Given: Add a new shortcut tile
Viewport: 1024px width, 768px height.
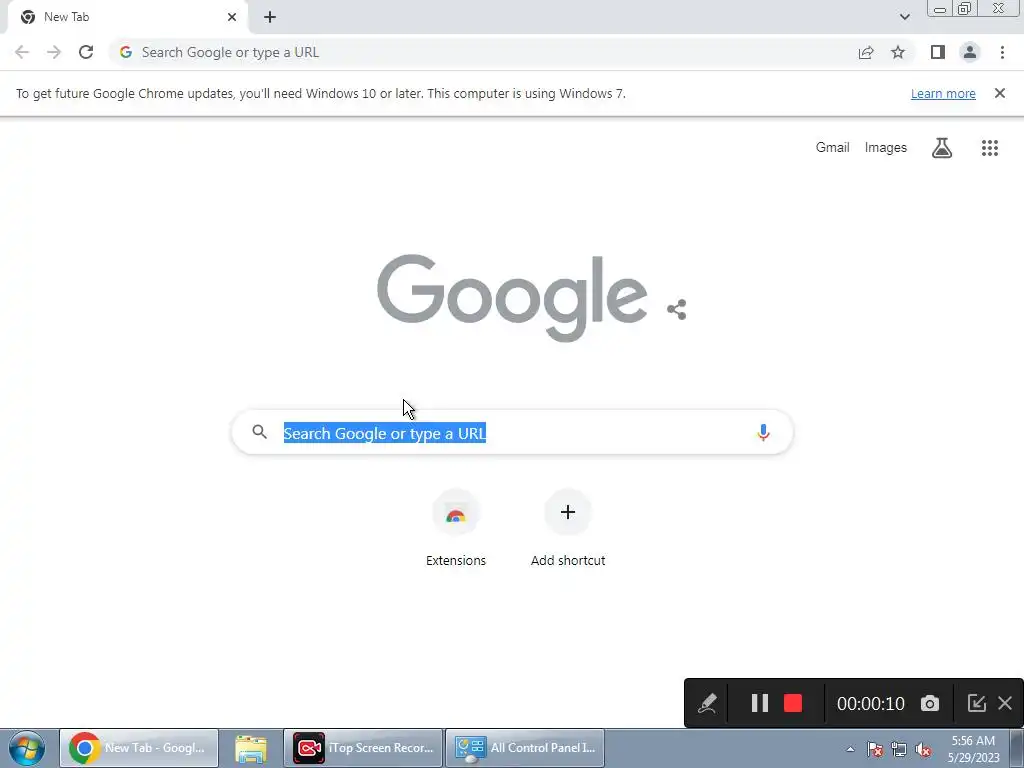Looking at the screenshot, I should click(x=568, y=528).
